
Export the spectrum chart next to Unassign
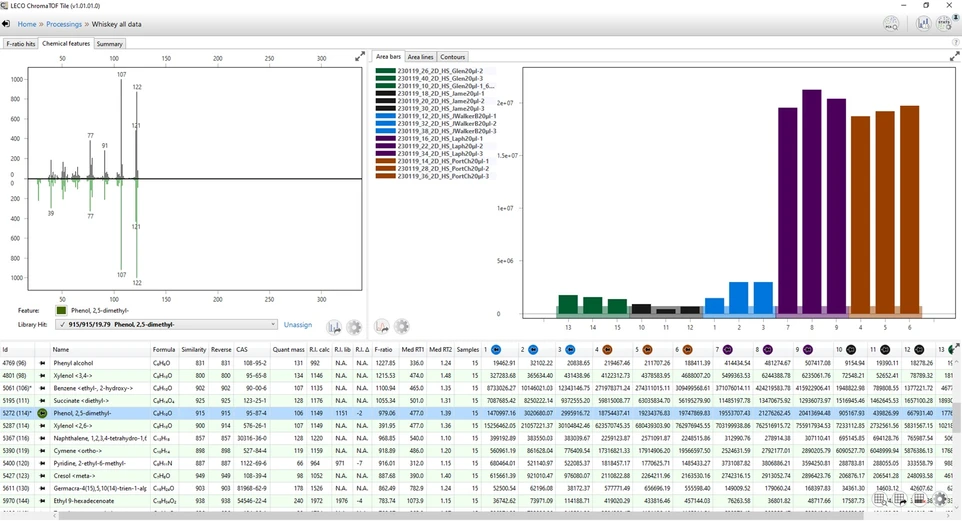point(334,327)
